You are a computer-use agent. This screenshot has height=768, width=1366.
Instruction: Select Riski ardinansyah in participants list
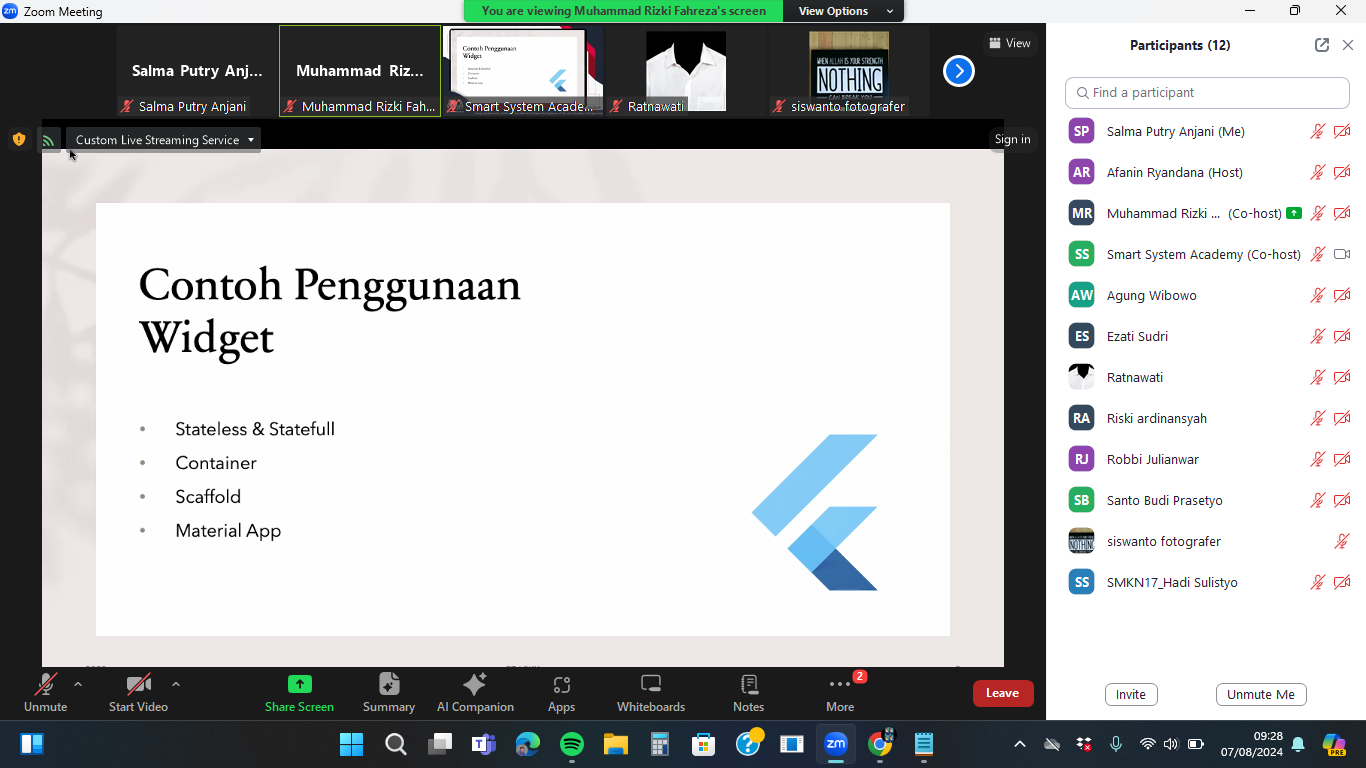pos(1207,418)
